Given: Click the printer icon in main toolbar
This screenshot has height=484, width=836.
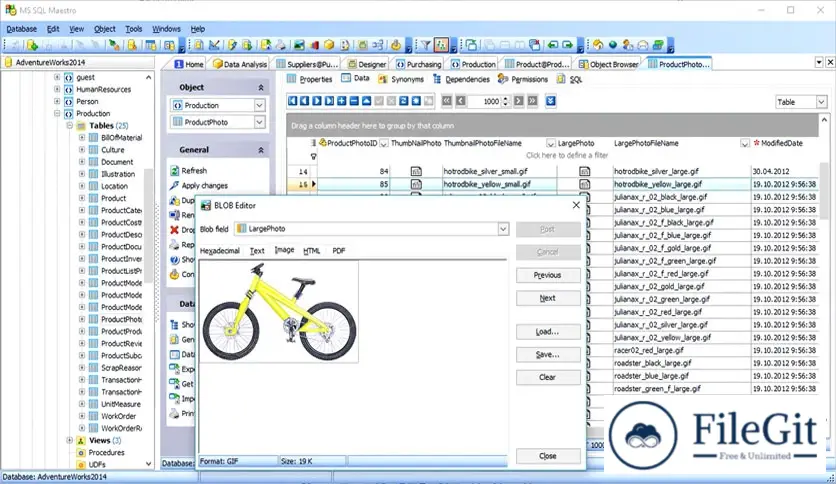Looking at the screenshot, I should click(280, 45).
